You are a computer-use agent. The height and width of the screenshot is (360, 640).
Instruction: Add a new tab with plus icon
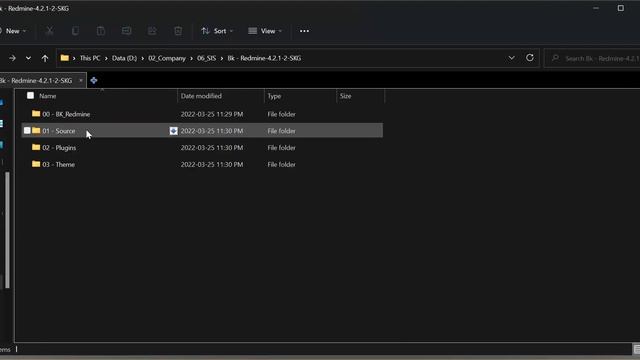[x=94, y=80]
